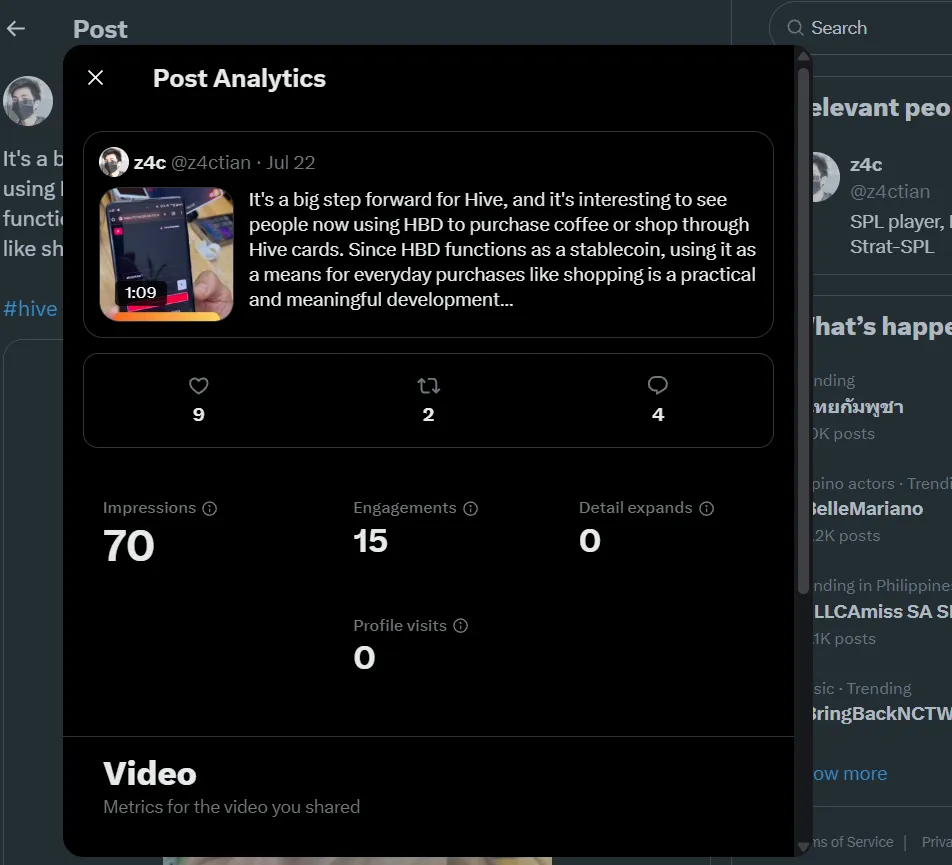Open z4c profile in Relevant people
The height and width of the screenshot is (865, 952).
pos(866,165)
